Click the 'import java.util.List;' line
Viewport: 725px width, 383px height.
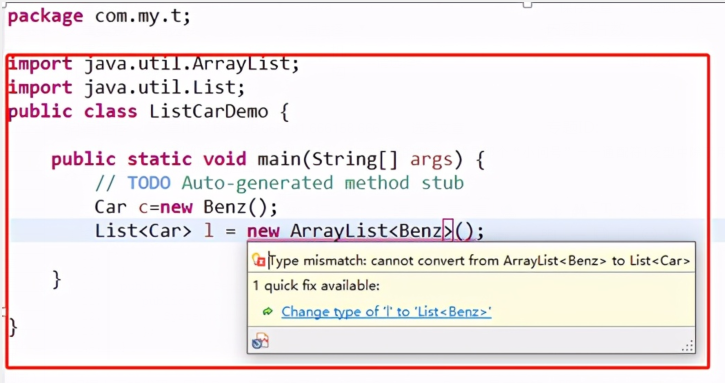click(127, 87)
